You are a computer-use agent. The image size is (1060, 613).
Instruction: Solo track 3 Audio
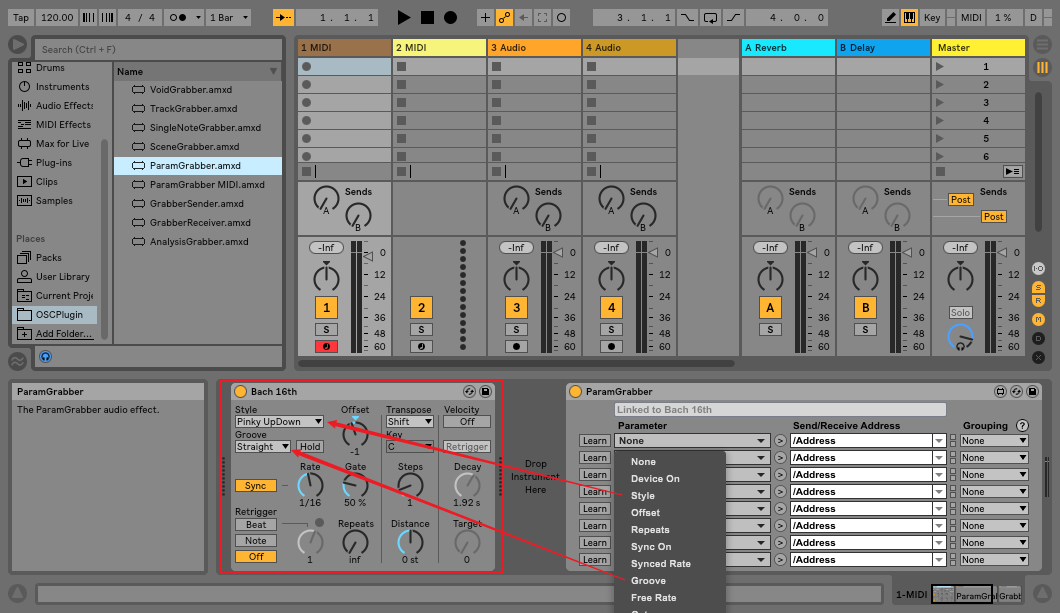[516, 329]
